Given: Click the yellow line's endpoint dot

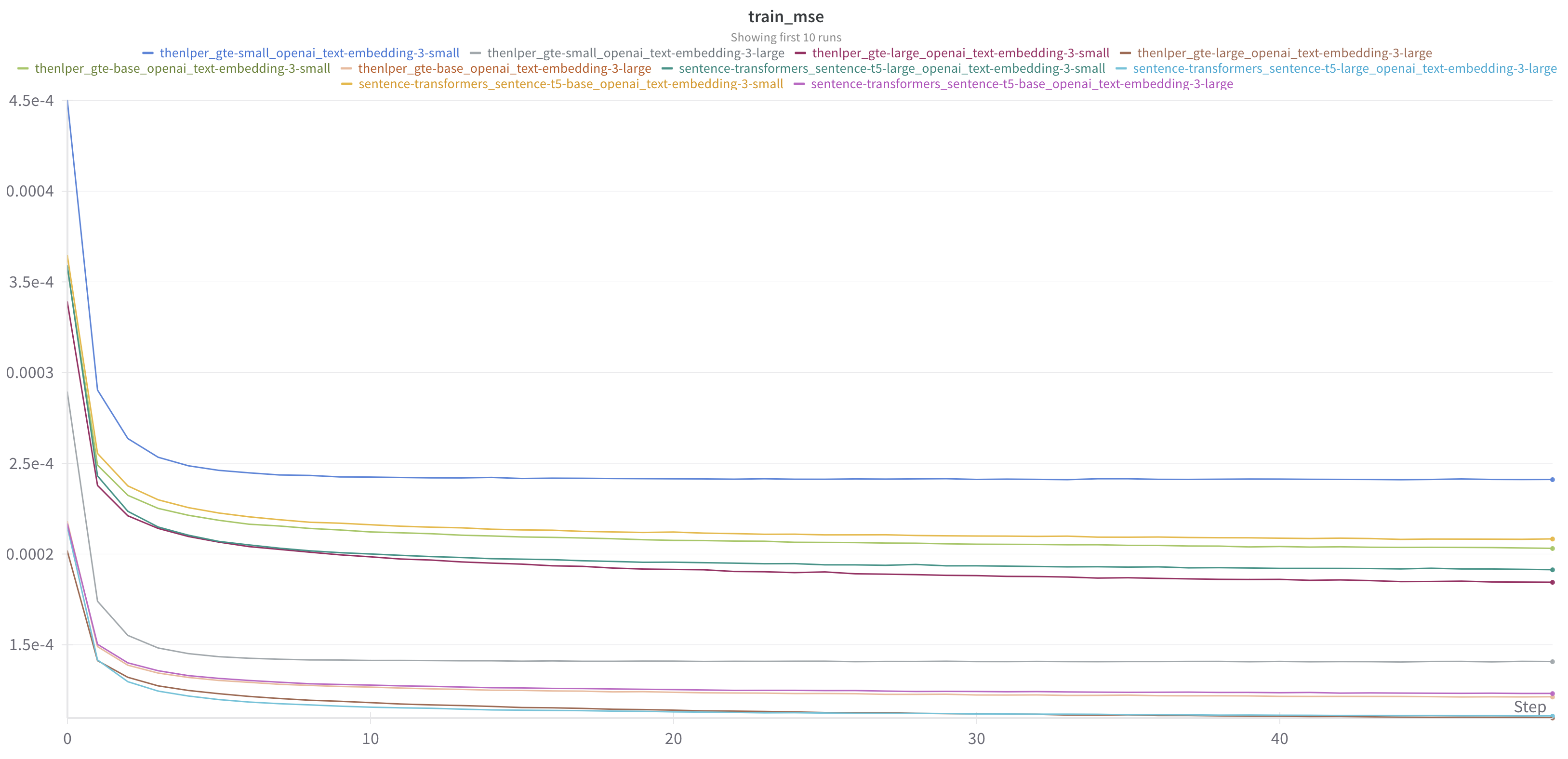Looking at the screenshot, I should [x=1552, y=539].
